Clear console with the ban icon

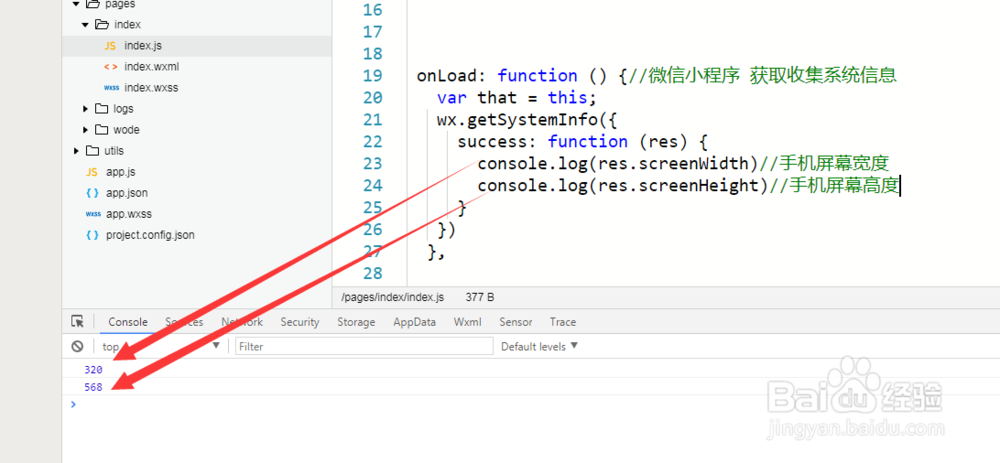(x=77, y=346)
